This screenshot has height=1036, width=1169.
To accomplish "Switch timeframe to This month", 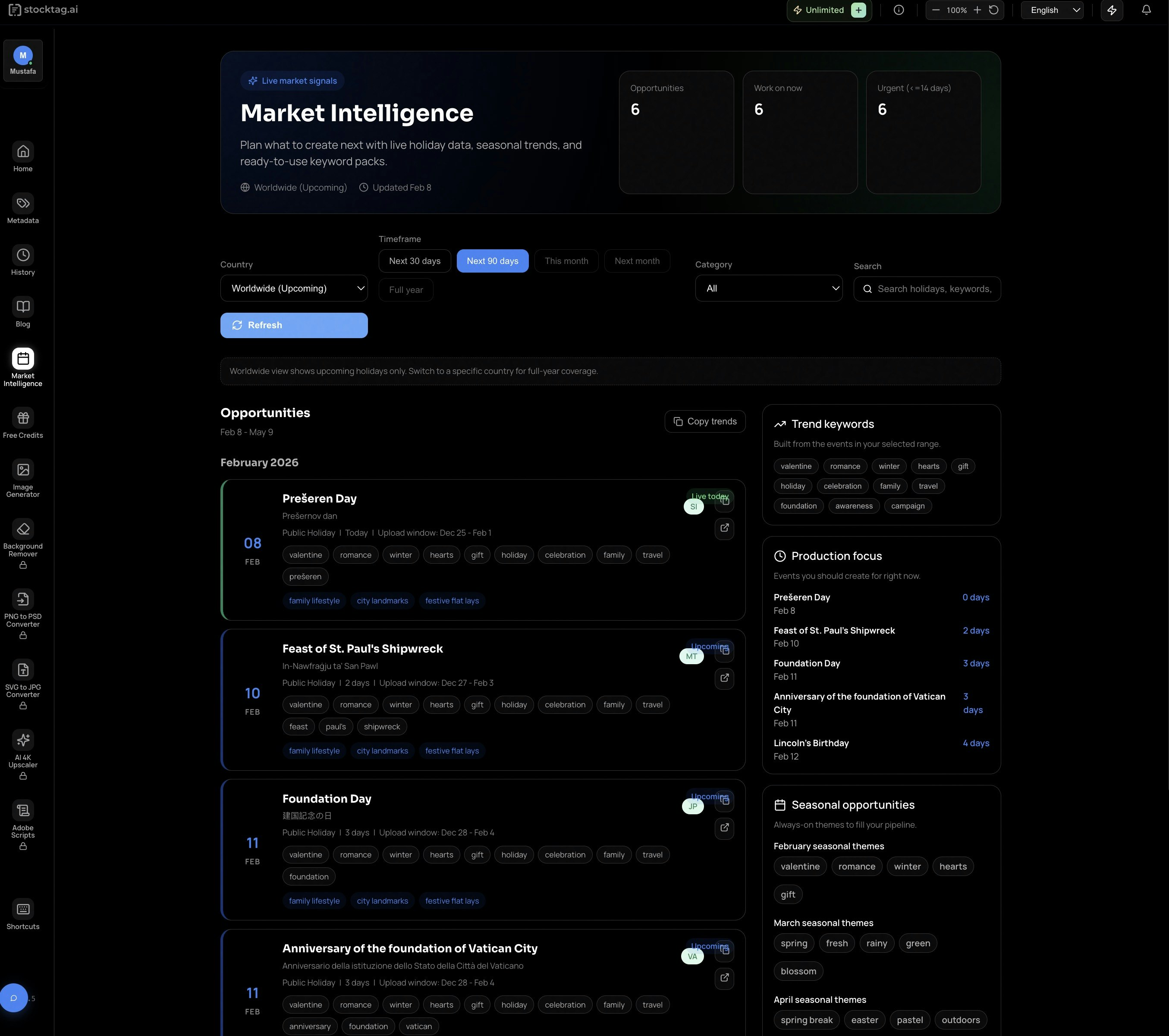I will [x=566, y=261].
